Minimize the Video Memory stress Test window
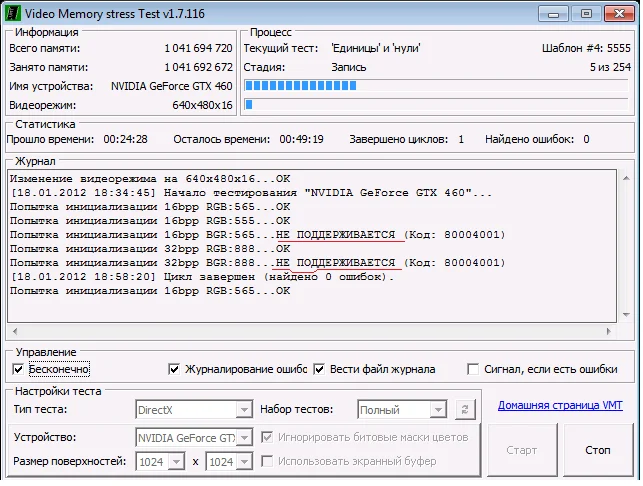 553,14
